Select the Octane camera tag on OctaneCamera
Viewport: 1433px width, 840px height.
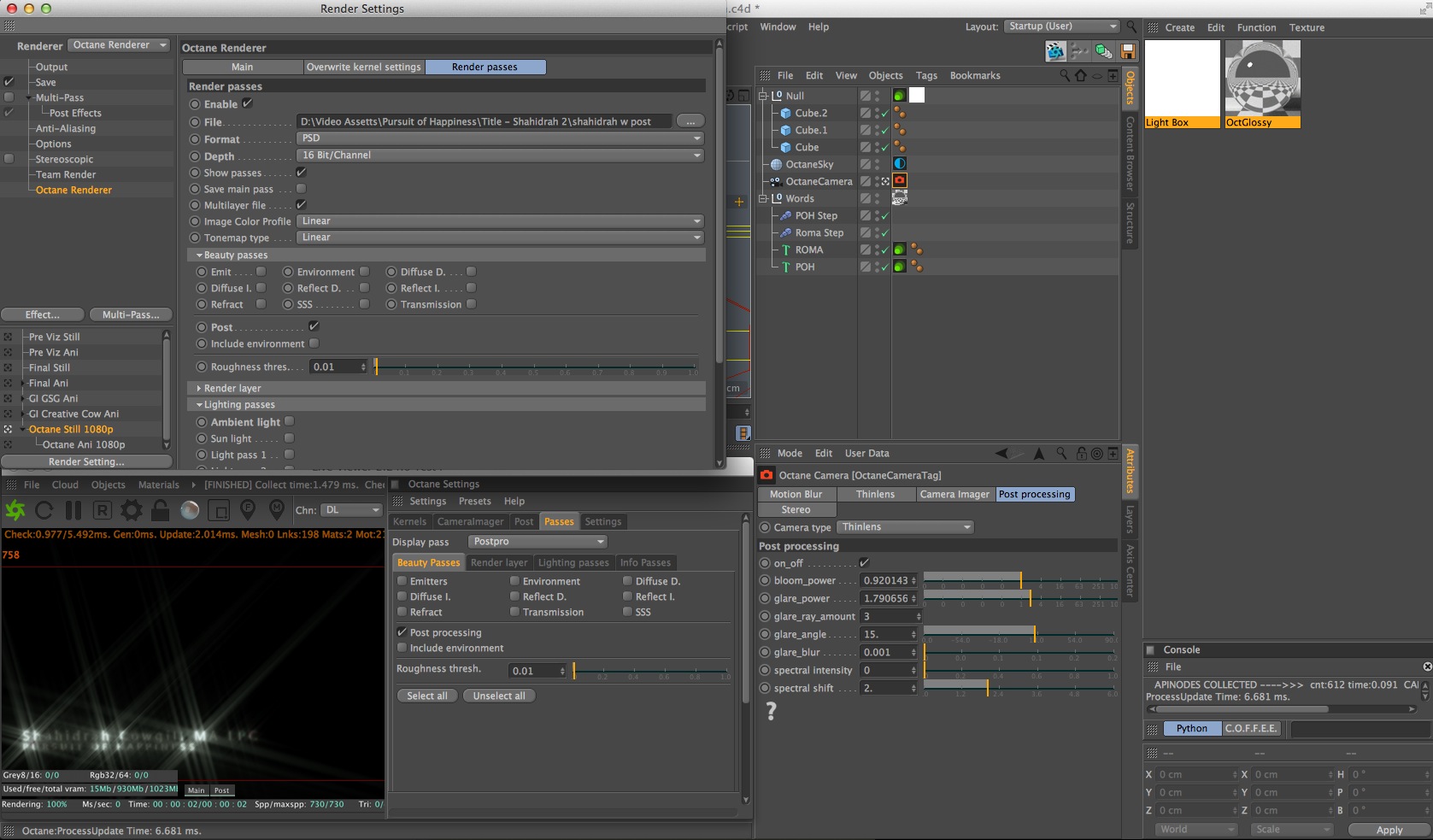[900, 180]
